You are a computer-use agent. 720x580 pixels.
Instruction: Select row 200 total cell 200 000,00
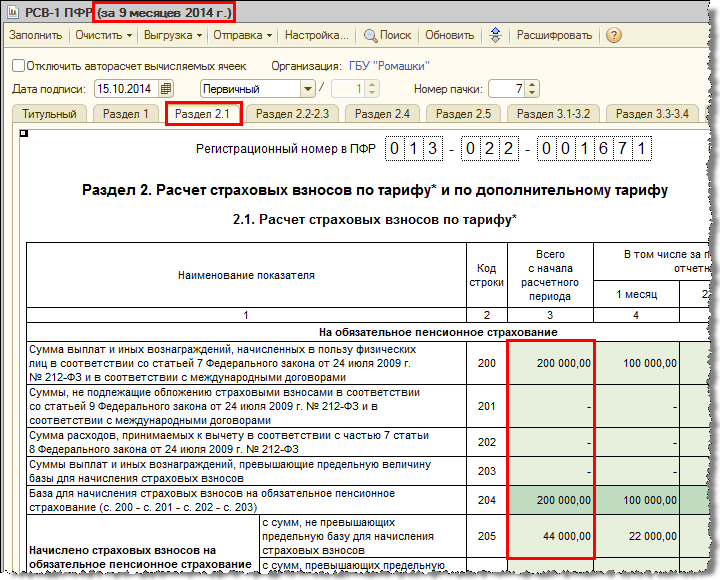click(550, 363)
